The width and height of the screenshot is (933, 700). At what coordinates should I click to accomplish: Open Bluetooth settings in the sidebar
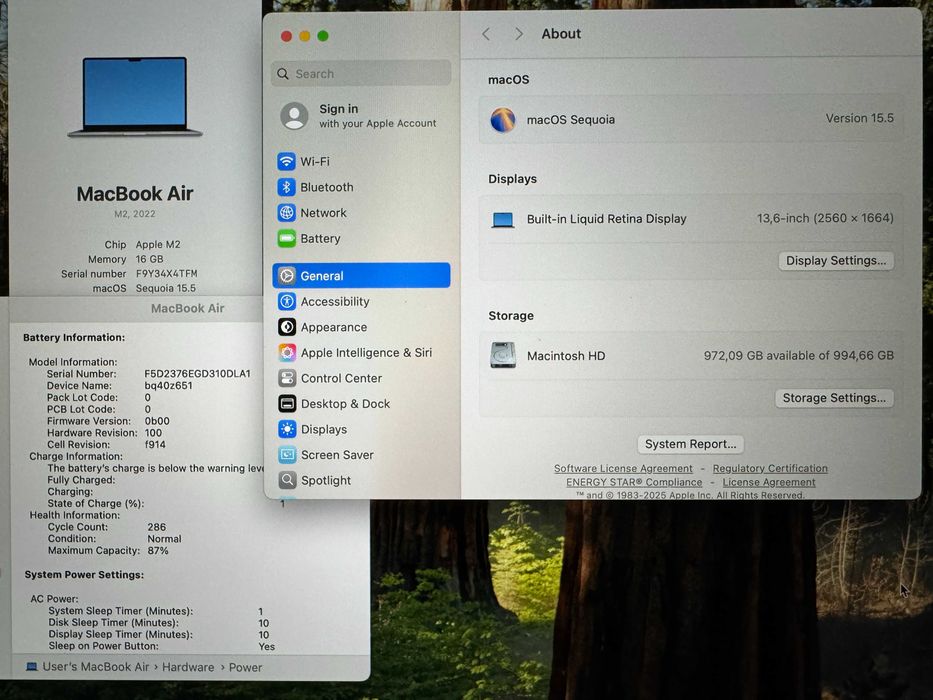(361, 187)
